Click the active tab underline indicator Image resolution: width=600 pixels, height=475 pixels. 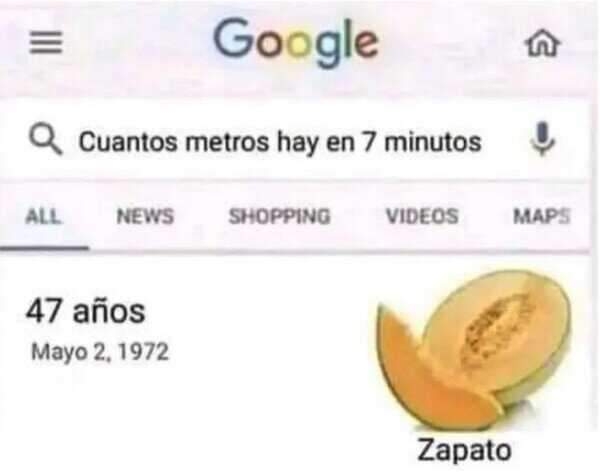pyautogui.click(x=44, y=248)
